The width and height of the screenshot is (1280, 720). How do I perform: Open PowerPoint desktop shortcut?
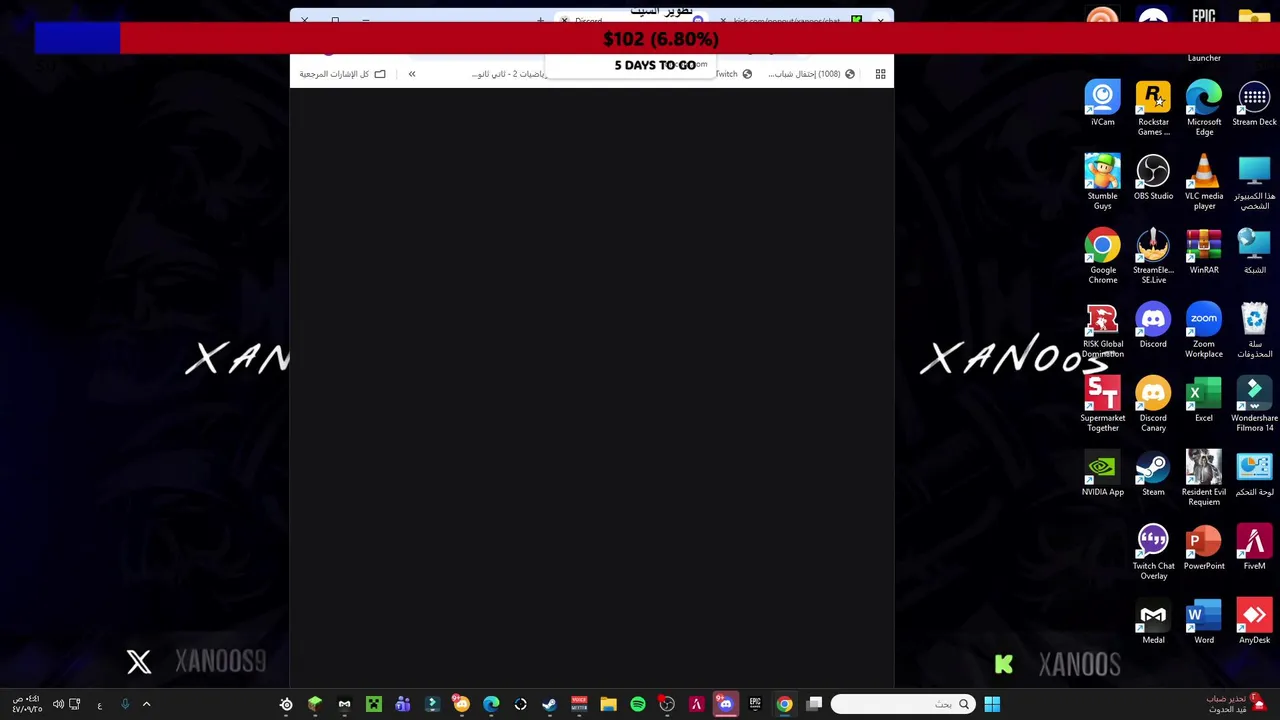(1204, 547)
